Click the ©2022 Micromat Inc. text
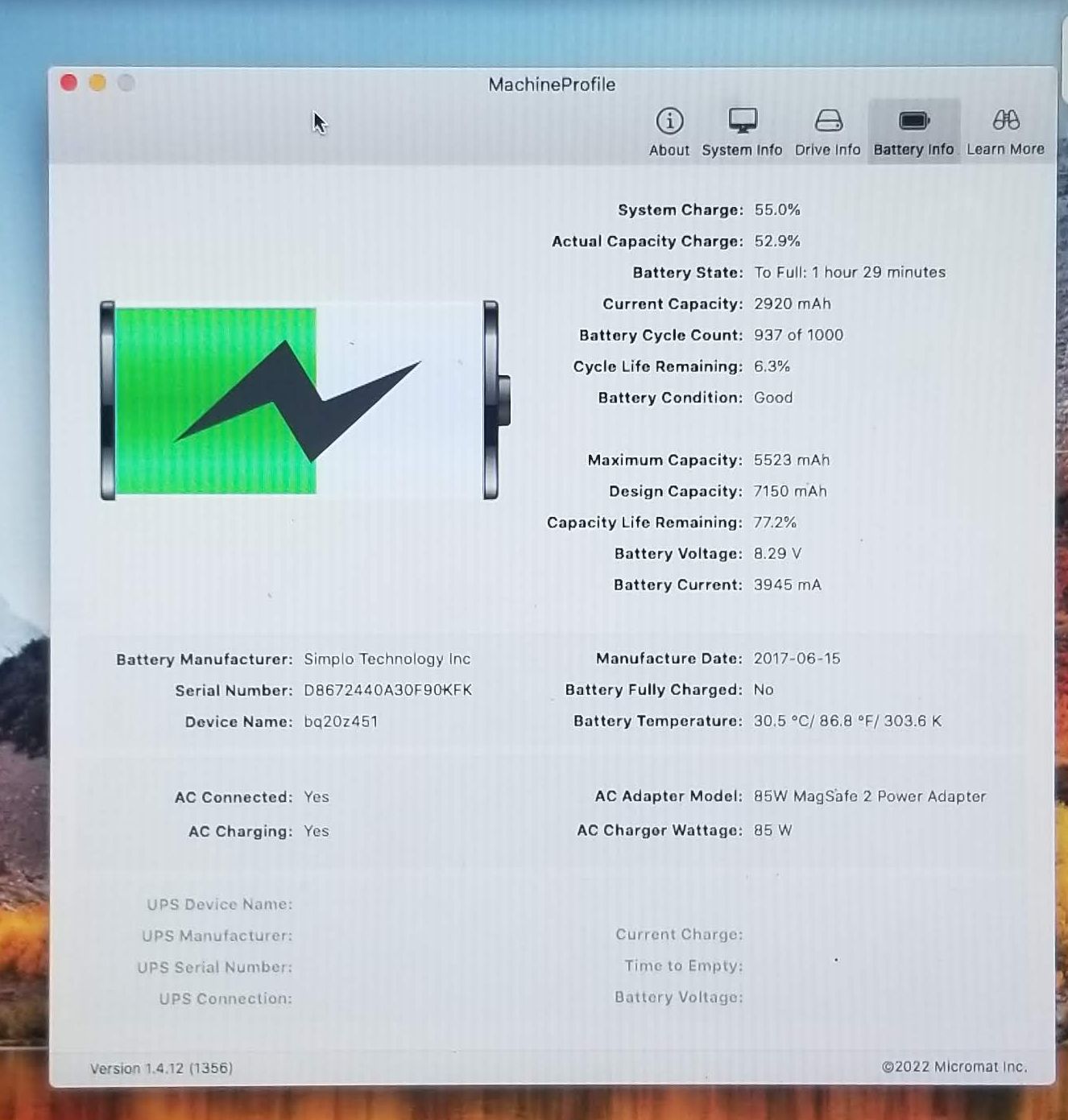Screen dimensions: 1068x1120 pos(954,1067)
